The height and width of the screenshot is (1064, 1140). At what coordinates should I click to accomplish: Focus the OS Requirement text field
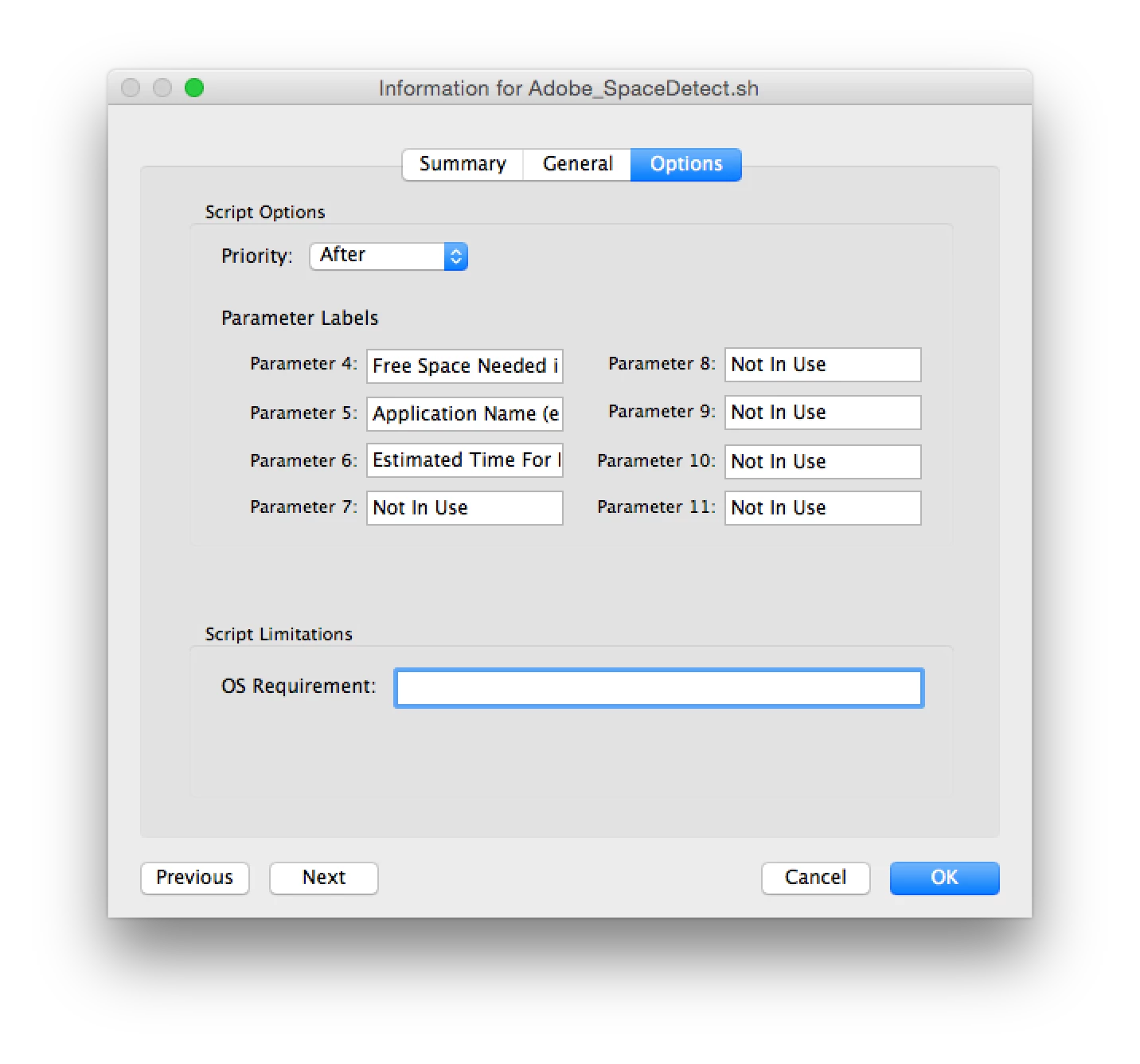659,688
